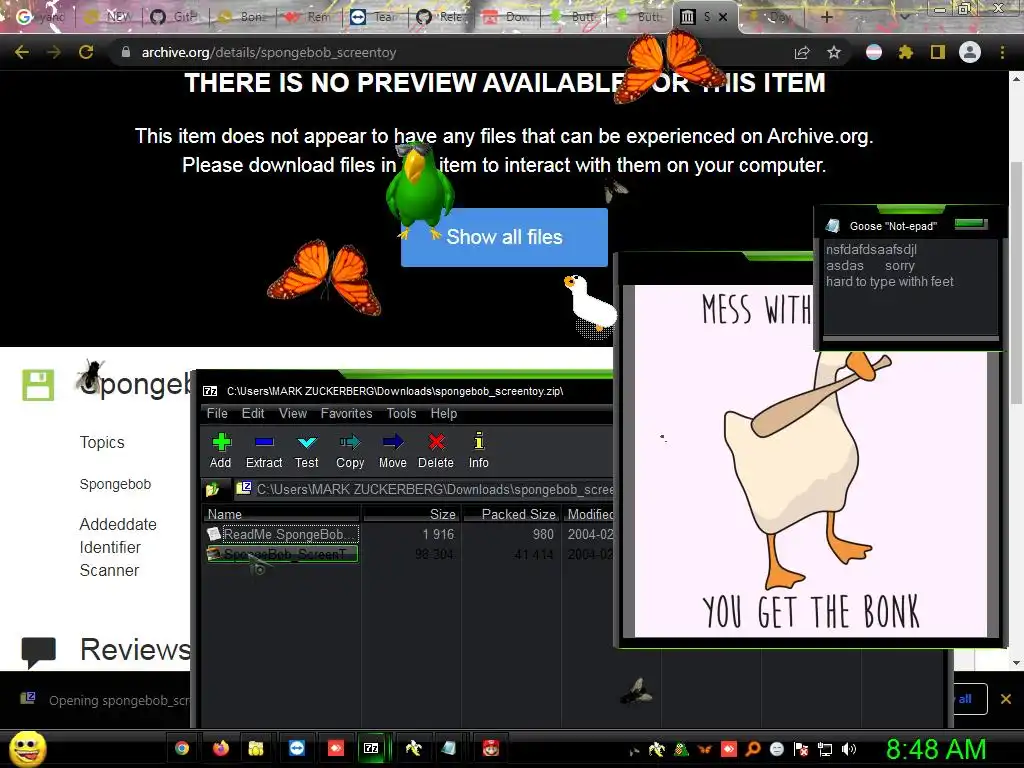1024x768 pixels.
Task: Click the network tray icon
Action: [825, 749]
